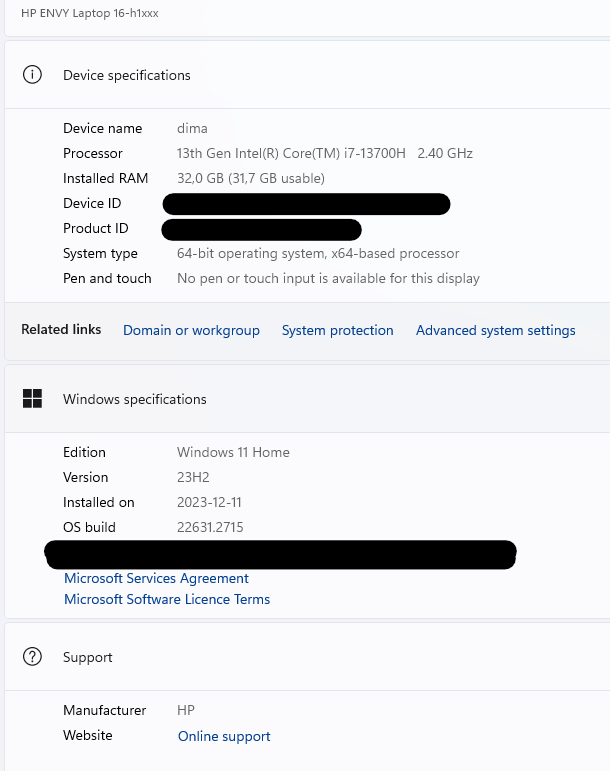Click the Windows logo icon beside Windows specifications
Viewport: 610px width, 771px height.
point(32,398)
